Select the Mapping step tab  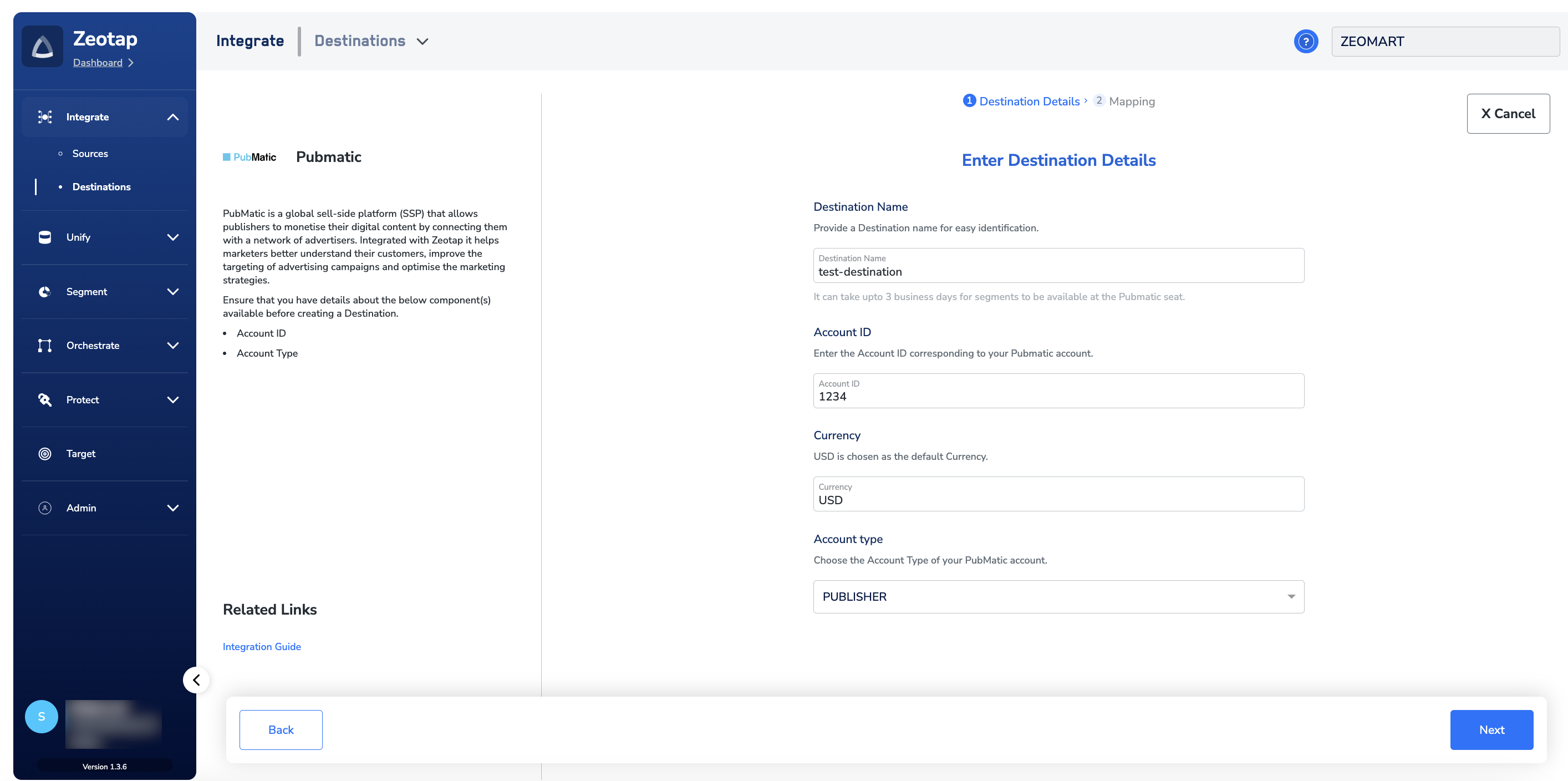pyautogui.click(x=1131, y=101)
